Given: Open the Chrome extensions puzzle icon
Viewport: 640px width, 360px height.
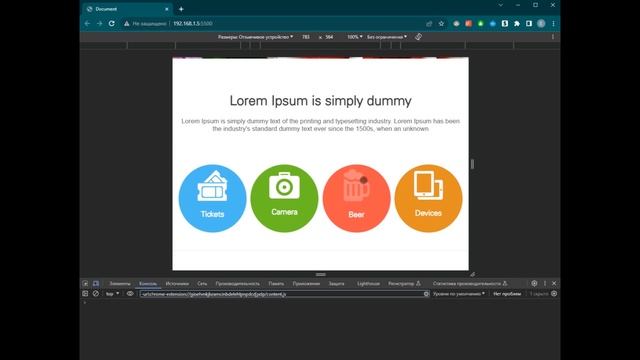Looking at the screenshot, I should coord(517,24).
